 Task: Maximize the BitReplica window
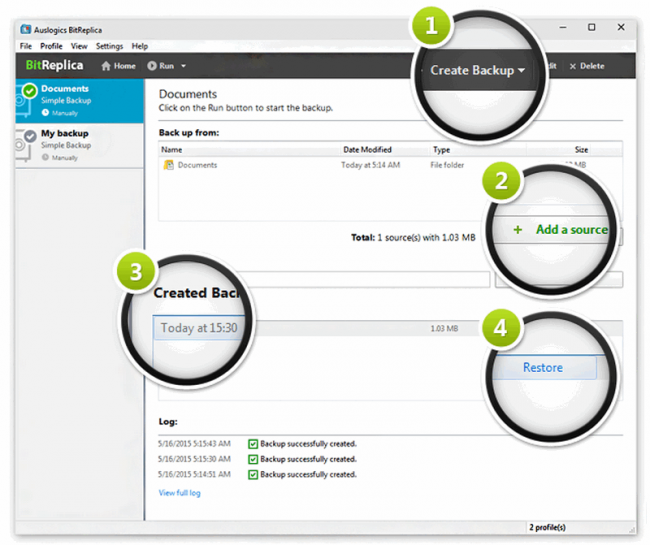tap(592, 27)
